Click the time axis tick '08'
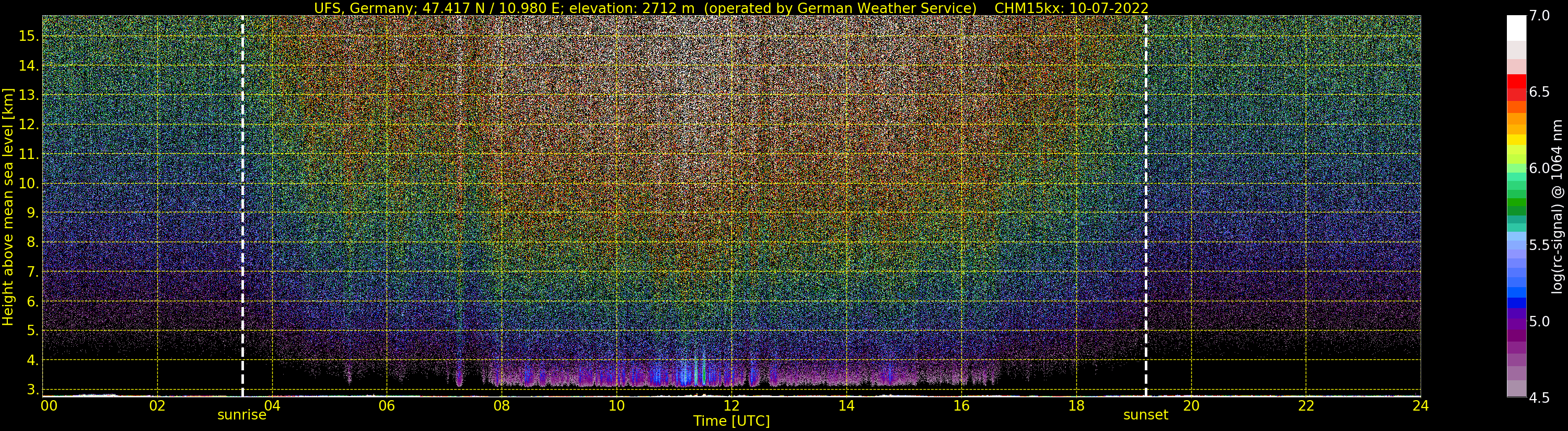 coord(502,406)
